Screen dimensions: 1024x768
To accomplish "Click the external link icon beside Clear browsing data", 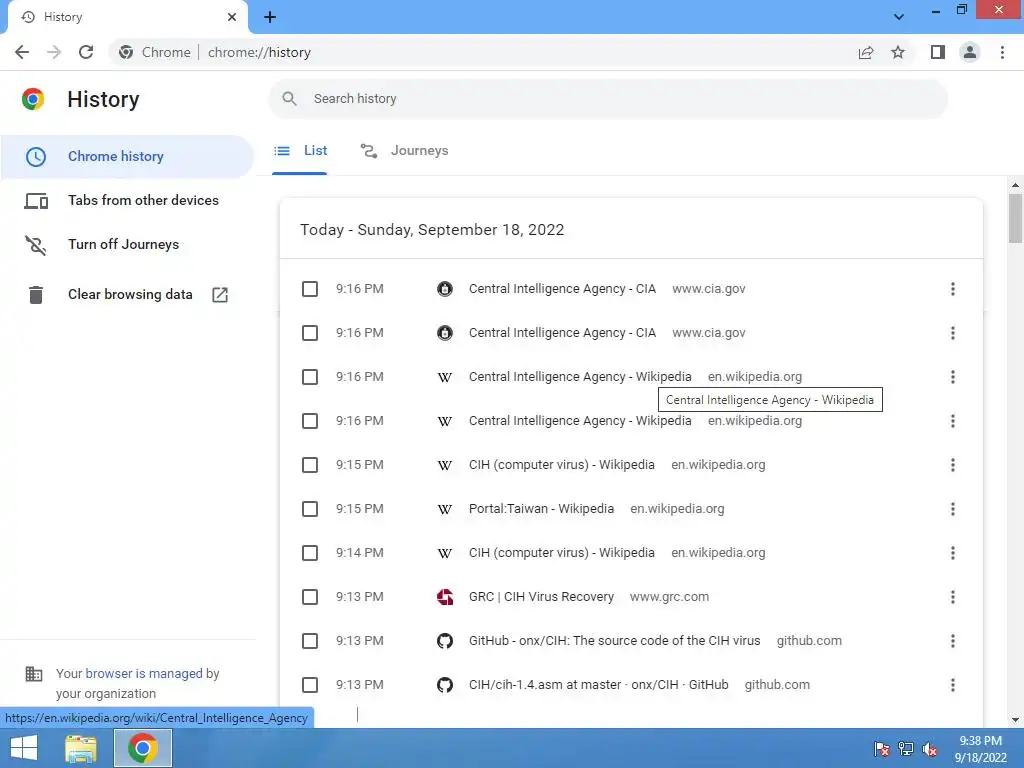I will 220,295.
